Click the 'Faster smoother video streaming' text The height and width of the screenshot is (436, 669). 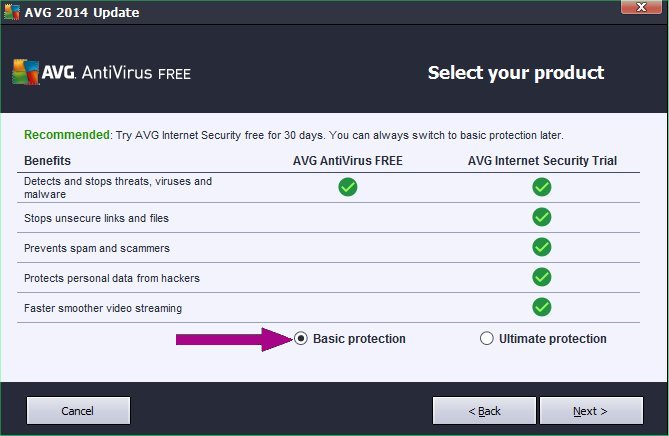(103, 308)
